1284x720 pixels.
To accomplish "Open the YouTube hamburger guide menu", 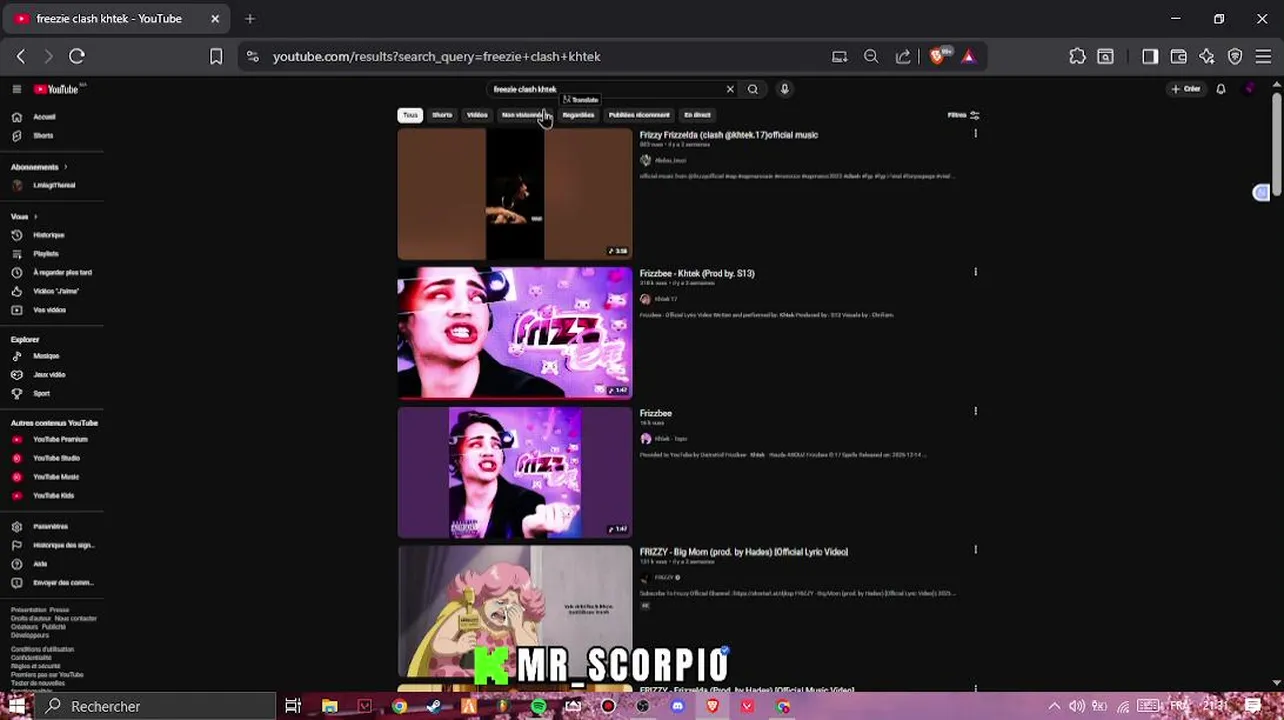I will [x=17, y=89].
